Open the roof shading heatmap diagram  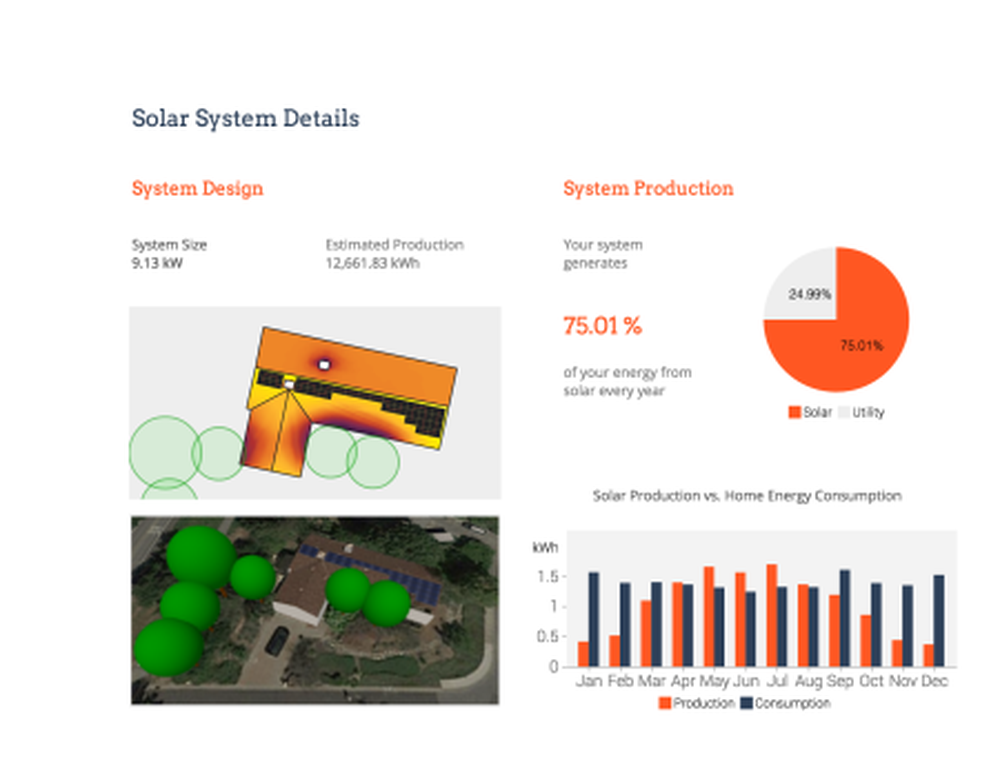pos(315,403)
